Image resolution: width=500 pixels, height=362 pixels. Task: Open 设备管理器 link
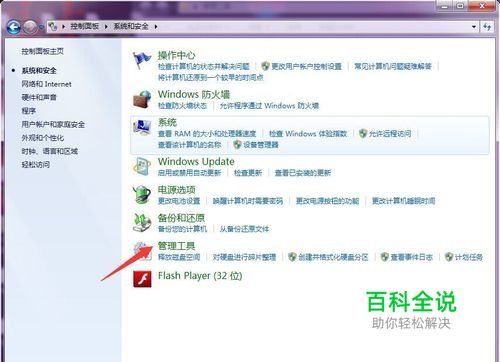click(x=261, y=145)
